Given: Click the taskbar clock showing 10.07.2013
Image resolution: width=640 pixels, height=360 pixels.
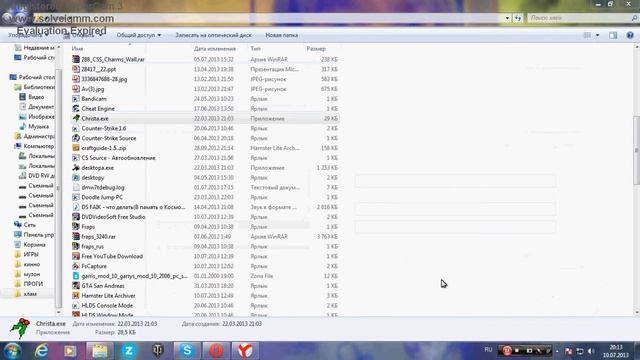Looking at the screenshot, I should click(616, 351).
